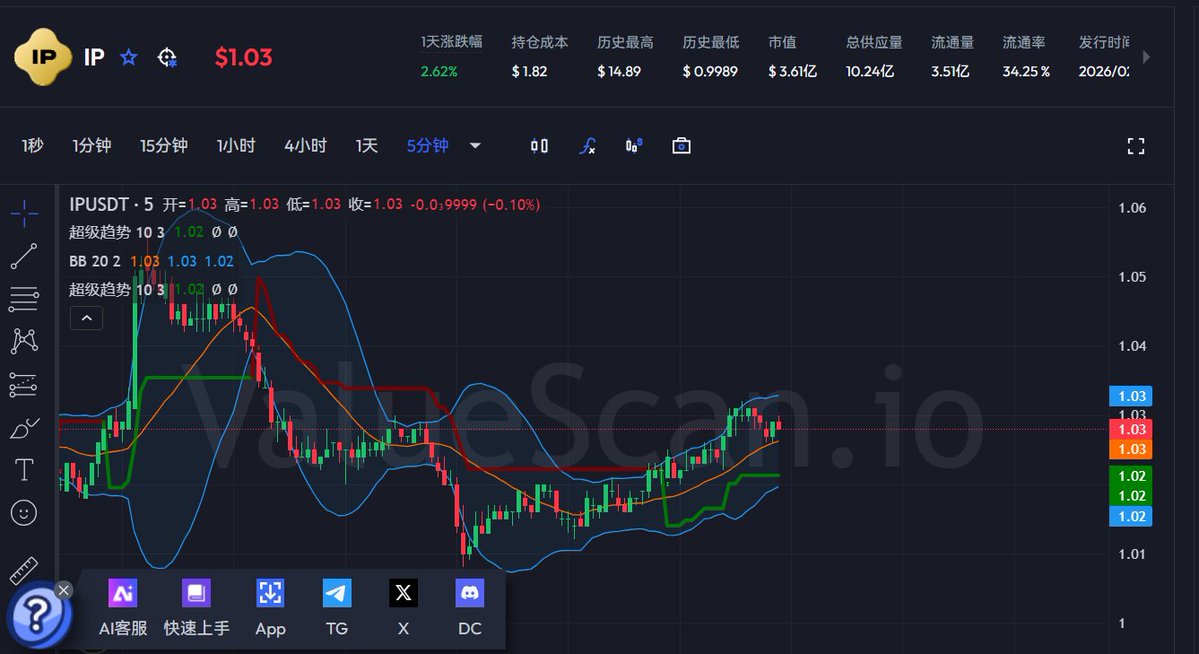The image size is (1199, 654).
Task: Select the first 超级趋势 10 3 indicator
Action: 116,232
